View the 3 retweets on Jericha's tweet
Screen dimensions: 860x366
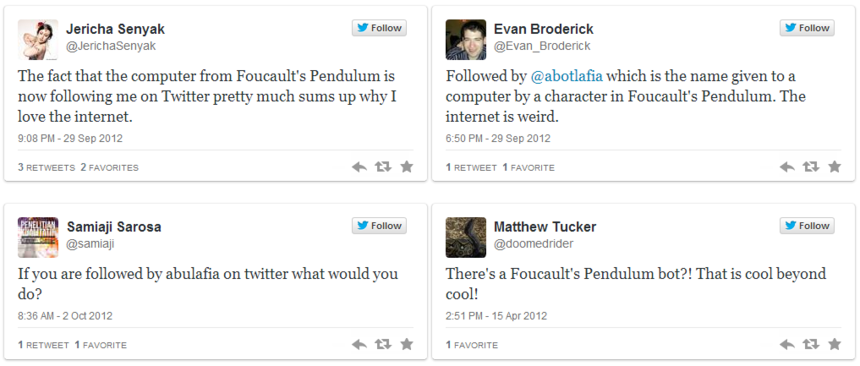click(x=46, y=167)
